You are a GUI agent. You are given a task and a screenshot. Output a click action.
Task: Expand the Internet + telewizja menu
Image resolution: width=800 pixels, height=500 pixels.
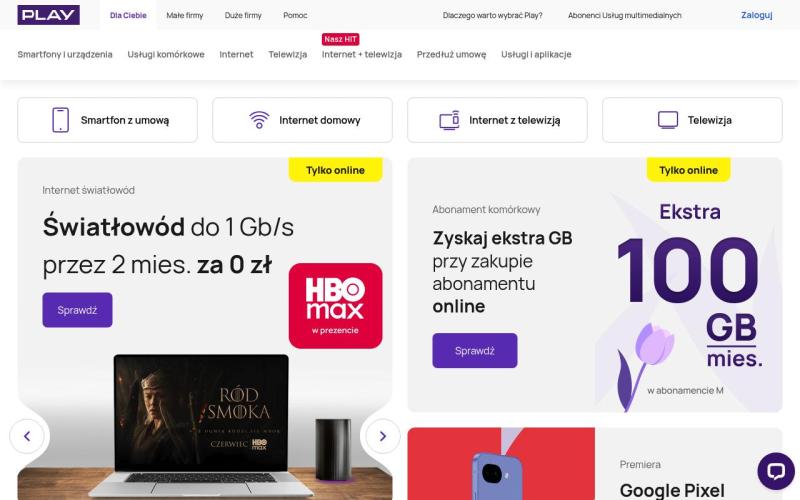click(362, 54)
